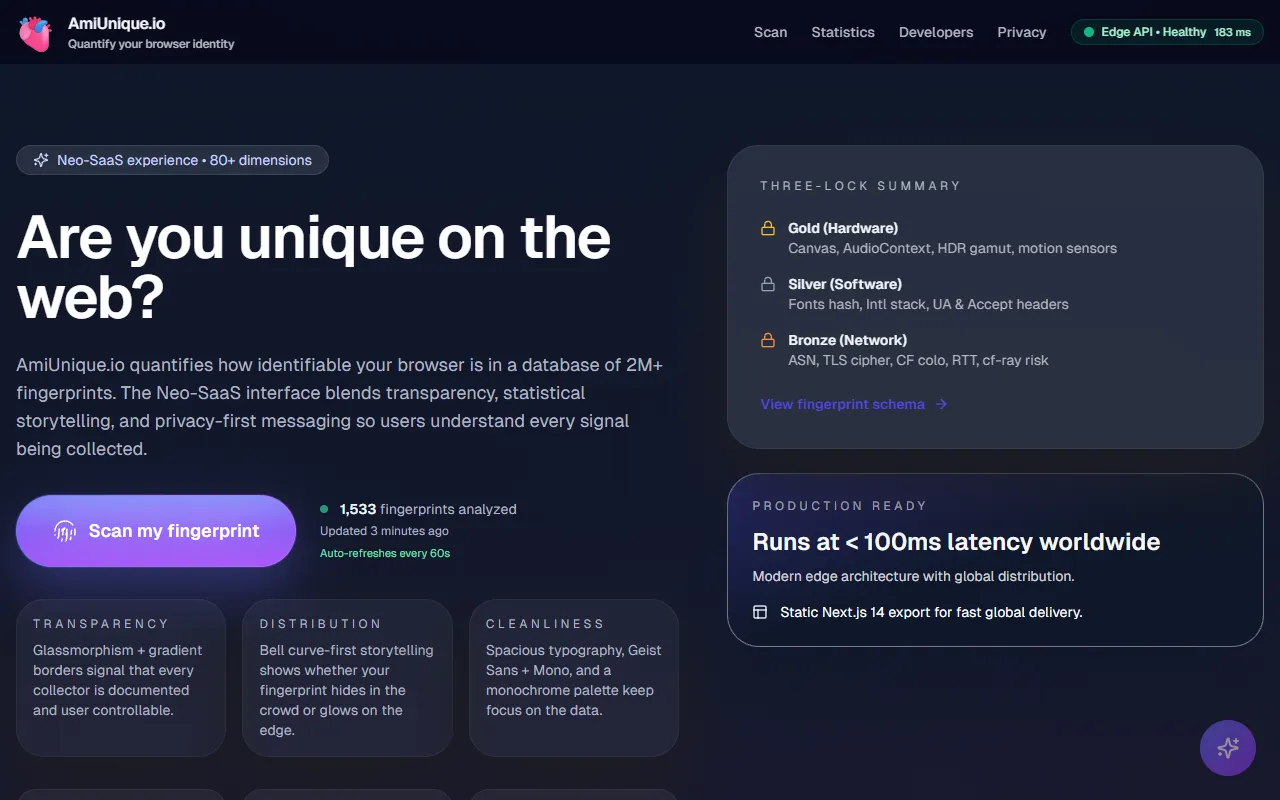Click the bronze lock icon for Network
The image size is (1280, 800).
pyautogui.click(x=768, y=341)
